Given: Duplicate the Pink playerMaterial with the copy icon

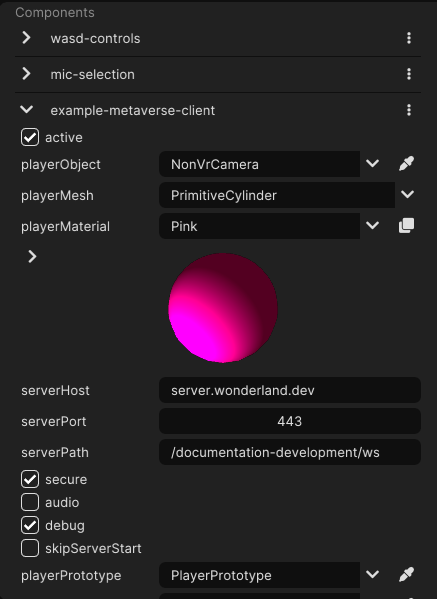Looking at the screenshot, I should (x=406, y=226).
